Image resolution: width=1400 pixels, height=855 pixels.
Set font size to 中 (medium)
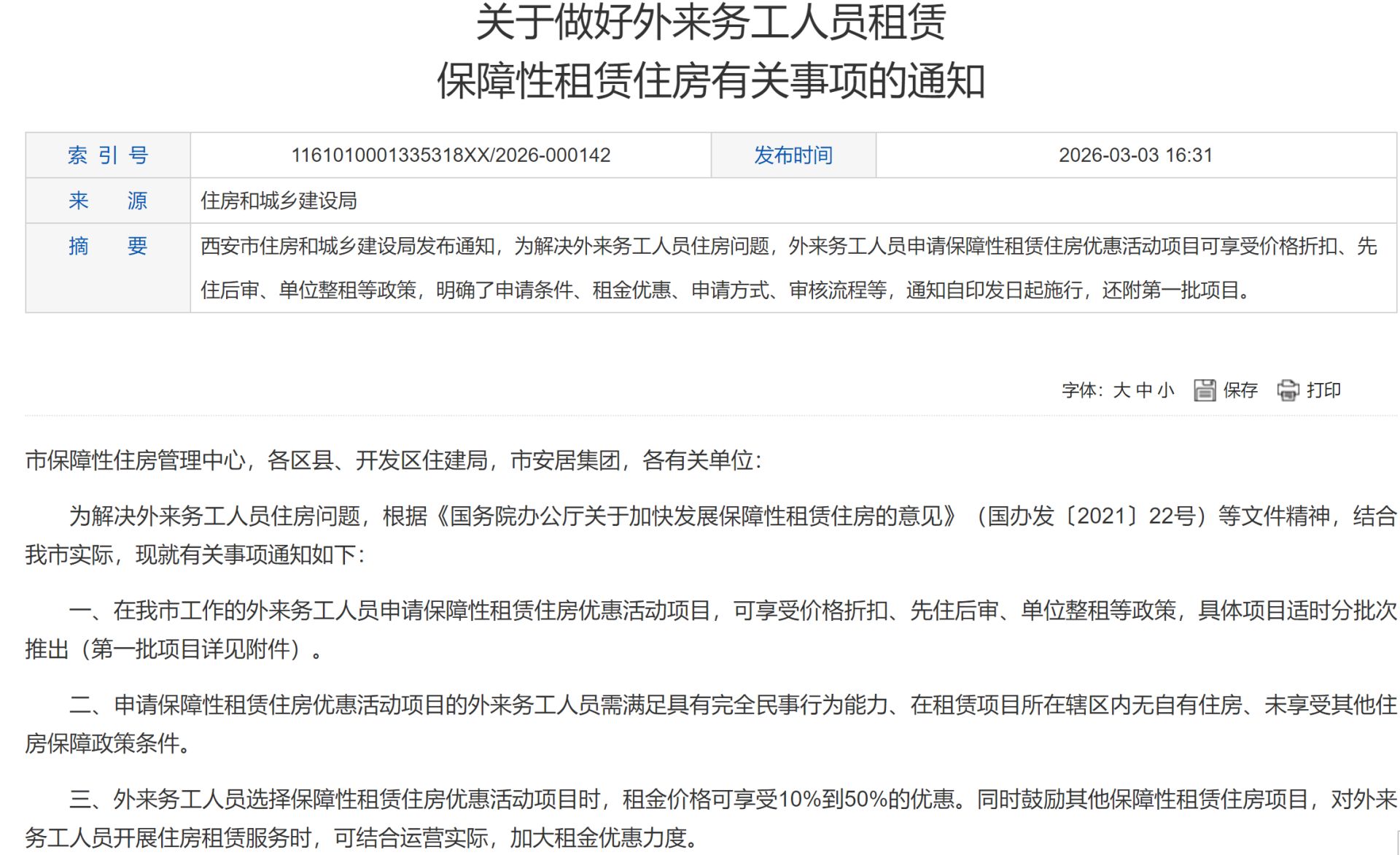click(x=1144, y=390)
